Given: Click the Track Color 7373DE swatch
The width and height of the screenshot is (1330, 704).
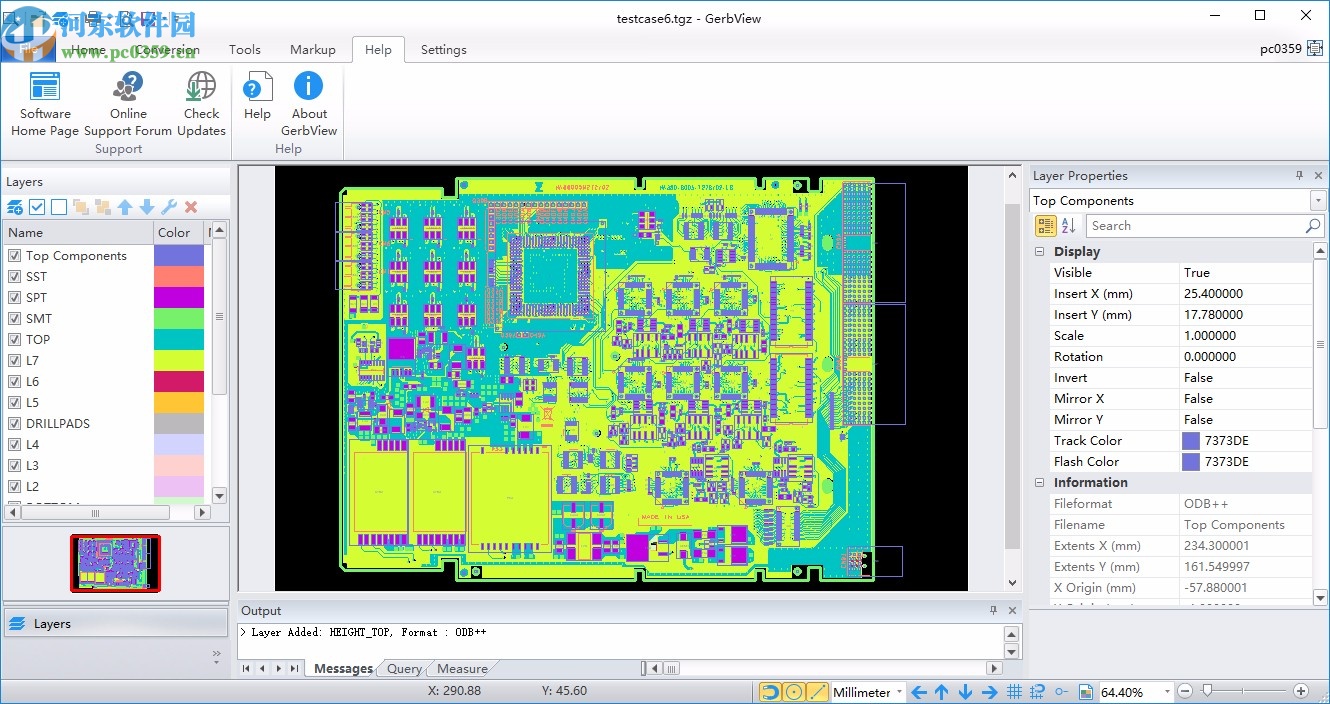Looking at the screenshot, I should [1191, 441].
